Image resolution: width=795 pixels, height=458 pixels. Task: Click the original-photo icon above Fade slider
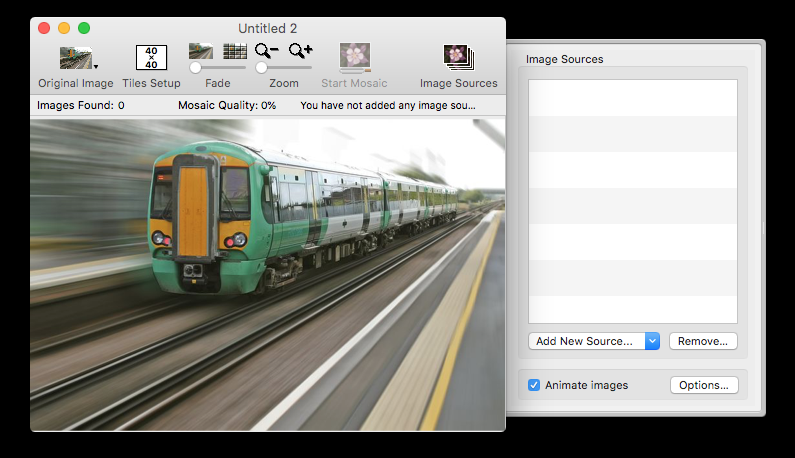point(201,51)
